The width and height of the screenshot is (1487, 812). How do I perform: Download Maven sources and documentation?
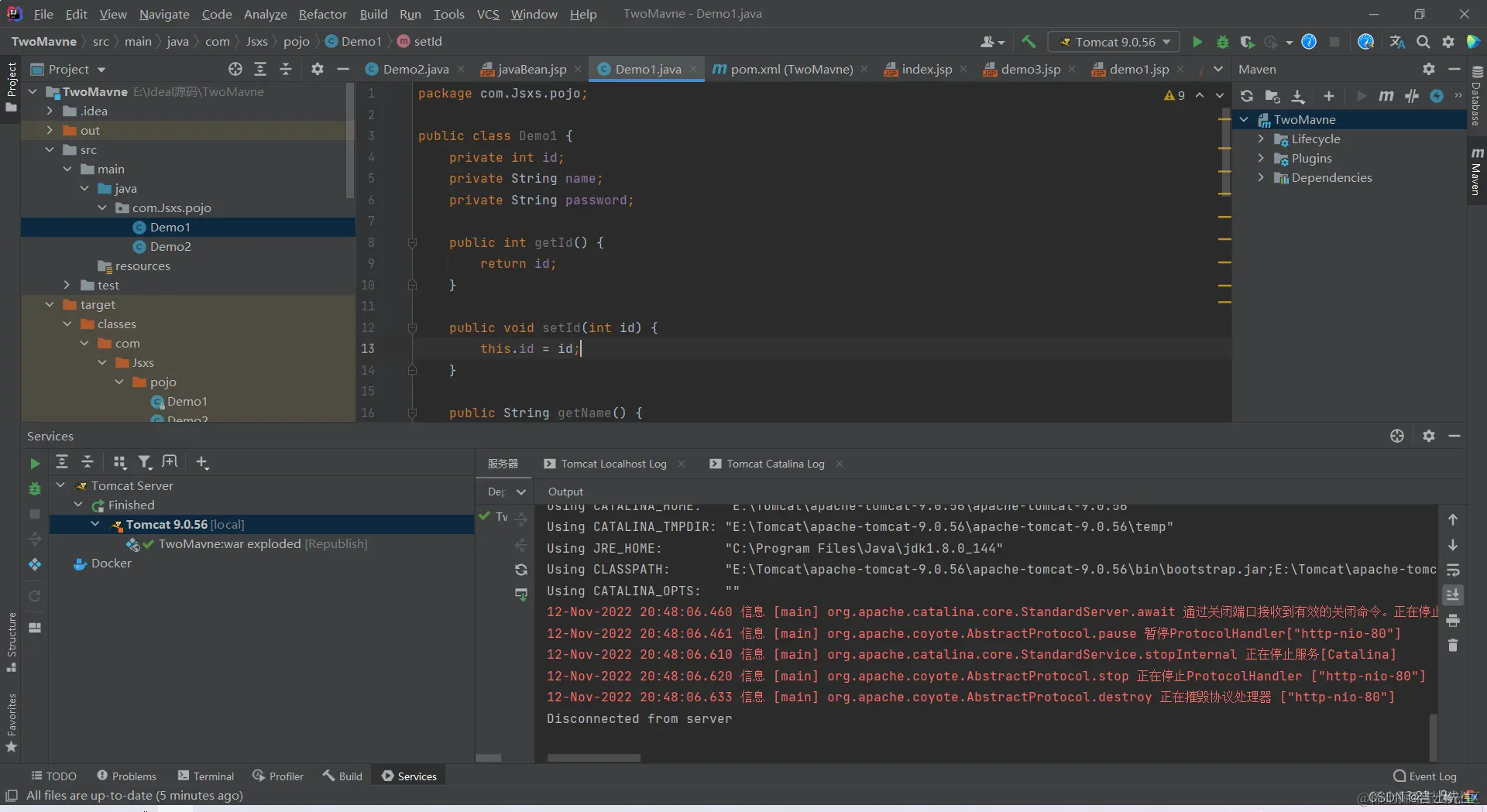(1298, 96)
